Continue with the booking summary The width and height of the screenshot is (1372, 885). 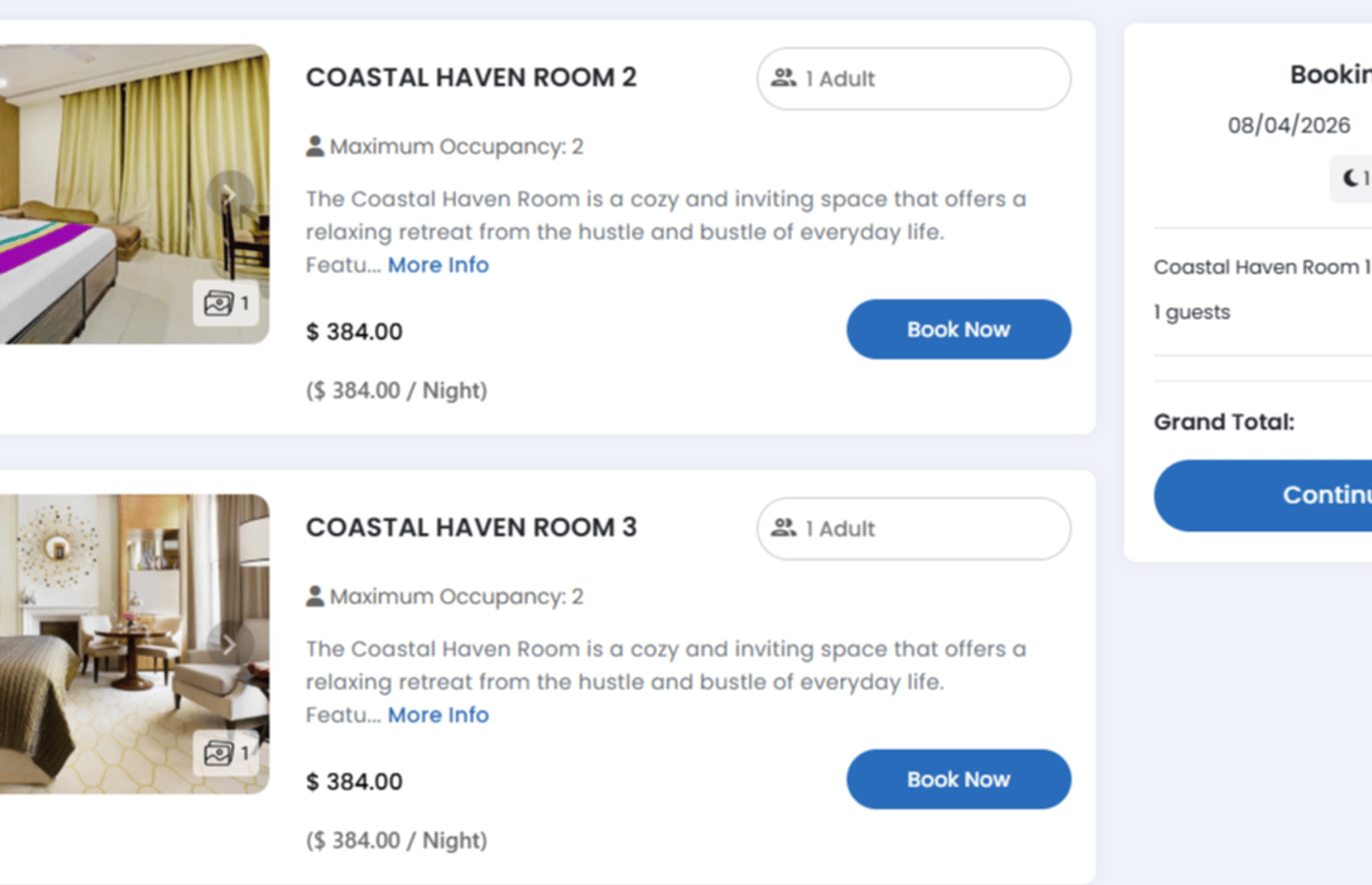(1263, 496)
